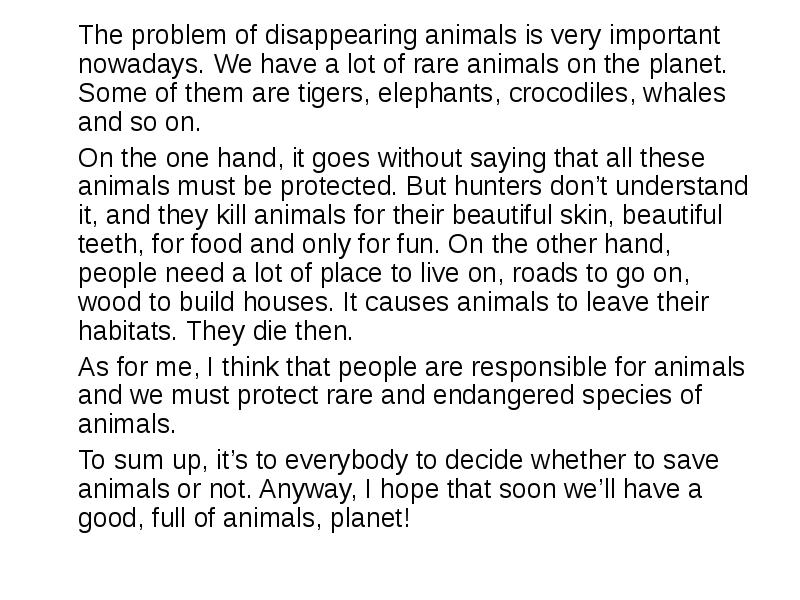Click the word 'hunters' in the text
The width and height of the screenshot is (800, 600).
(x=498, y=186)
